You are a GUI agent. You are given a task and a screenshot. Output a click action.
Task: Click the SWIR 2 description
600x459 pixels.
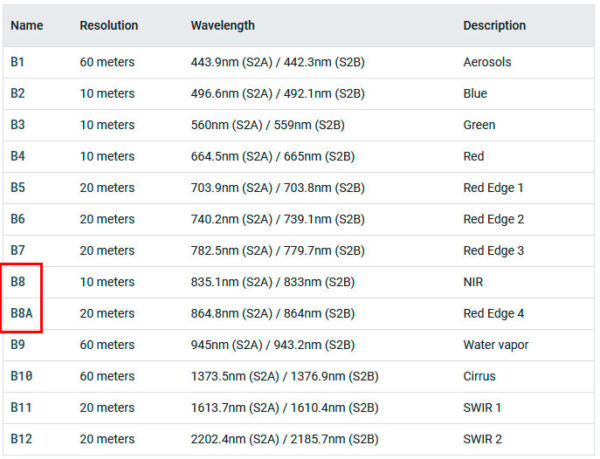coord(483,439)
